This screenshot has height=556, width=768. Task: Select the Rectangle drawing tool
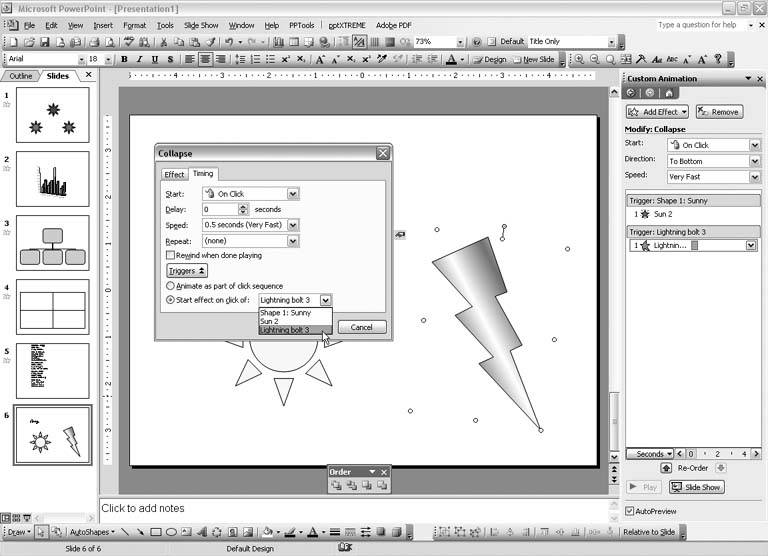tap(156, 532)
